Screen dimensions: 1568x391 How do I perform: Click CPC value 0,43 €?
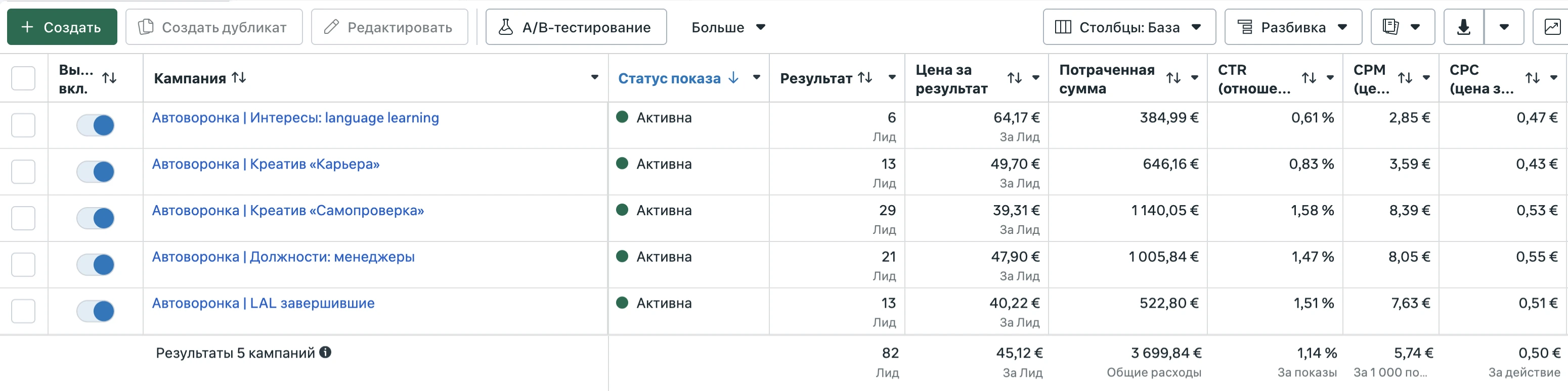pos(1536,164)
